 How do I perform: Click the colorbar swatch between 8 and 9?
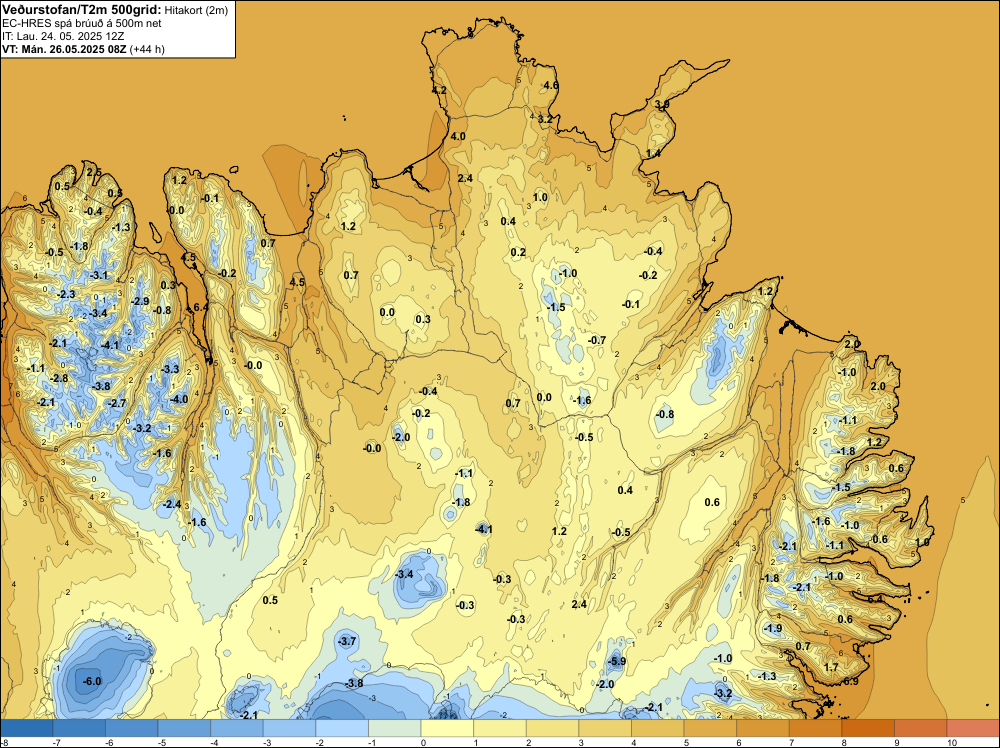coord(868,728)
